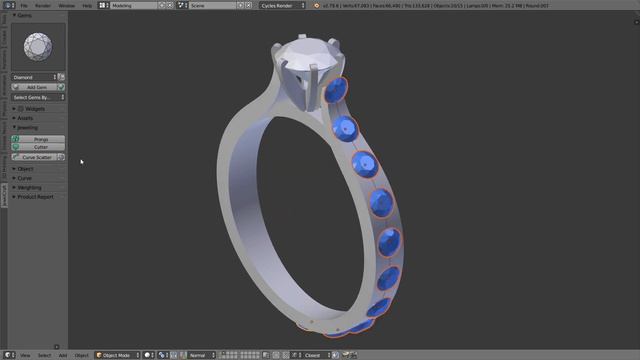Open the 3D viewport Object menu
Screen dimensions: 640x360
[x=82, y=356]
